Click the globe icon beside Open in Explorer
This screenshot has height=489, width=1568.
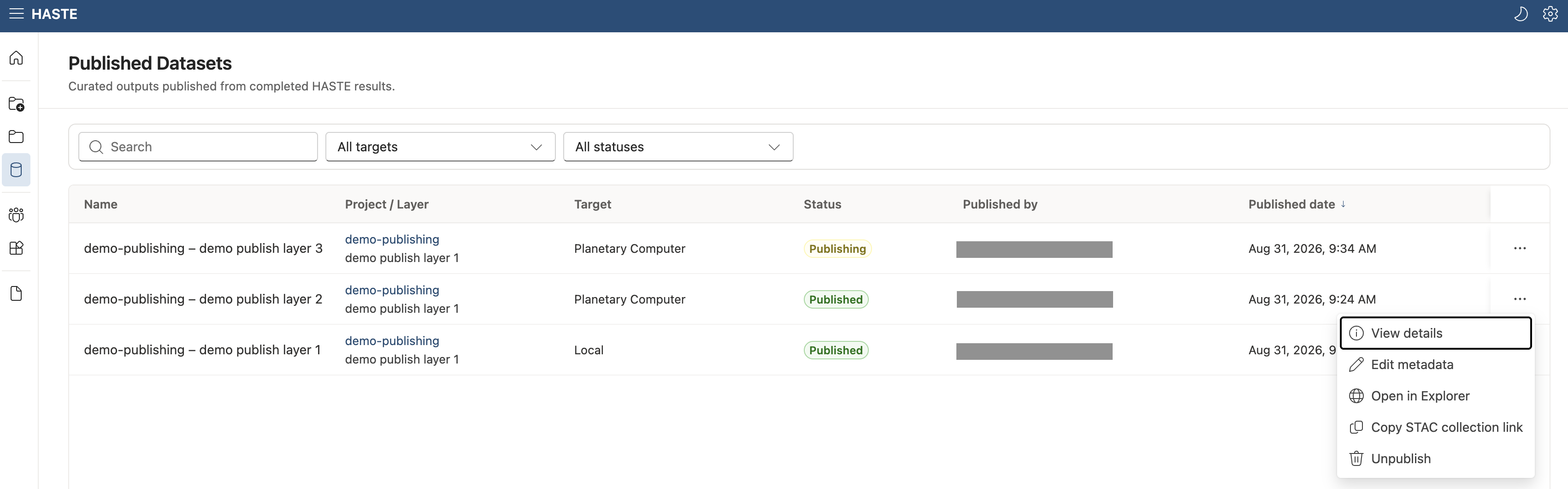1356,396
